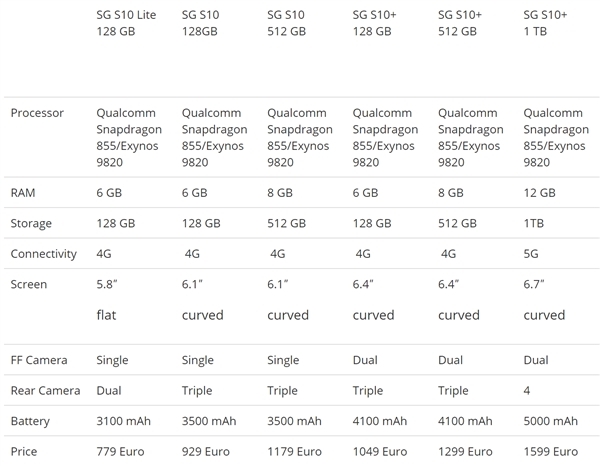Image resolution: width=600 pixels, height=466 pixels.
Task: Click the 779 Euro price
Action: [123, 452]
